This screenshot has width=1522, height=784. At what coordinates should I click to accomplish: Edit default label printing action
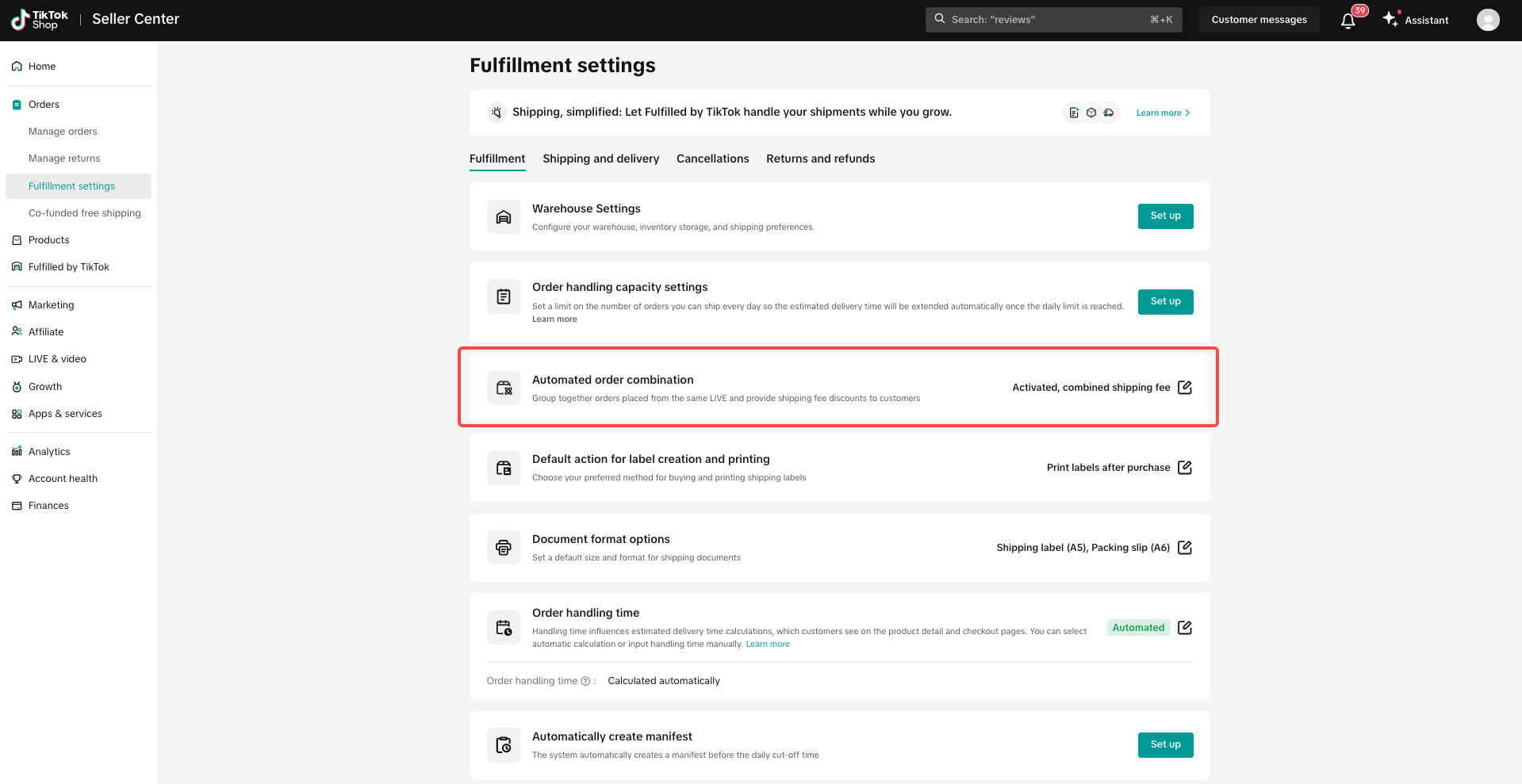1184,468
